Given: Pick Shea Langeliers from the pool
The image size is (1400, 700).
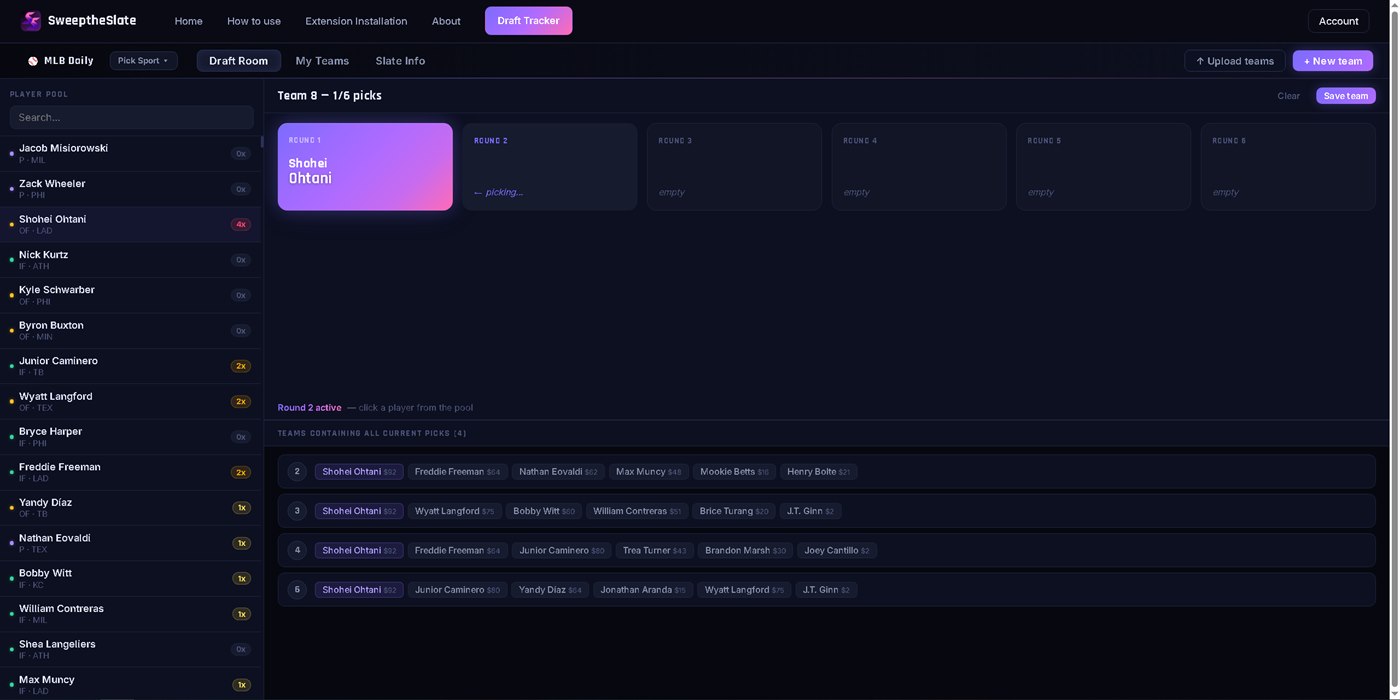Looking at the screenshot, I should pos(130,649).
